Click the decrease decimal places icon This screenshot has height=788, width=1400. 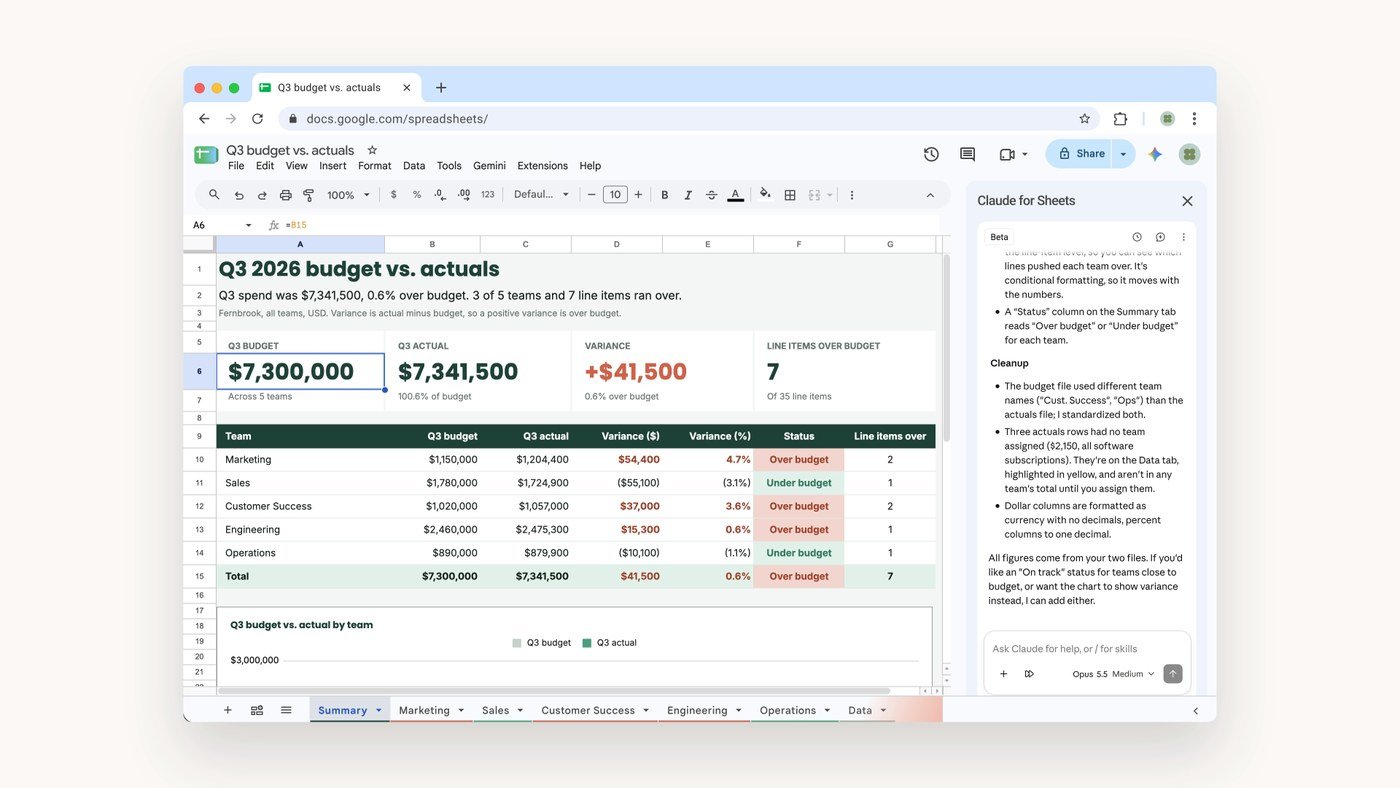(440, 195)
